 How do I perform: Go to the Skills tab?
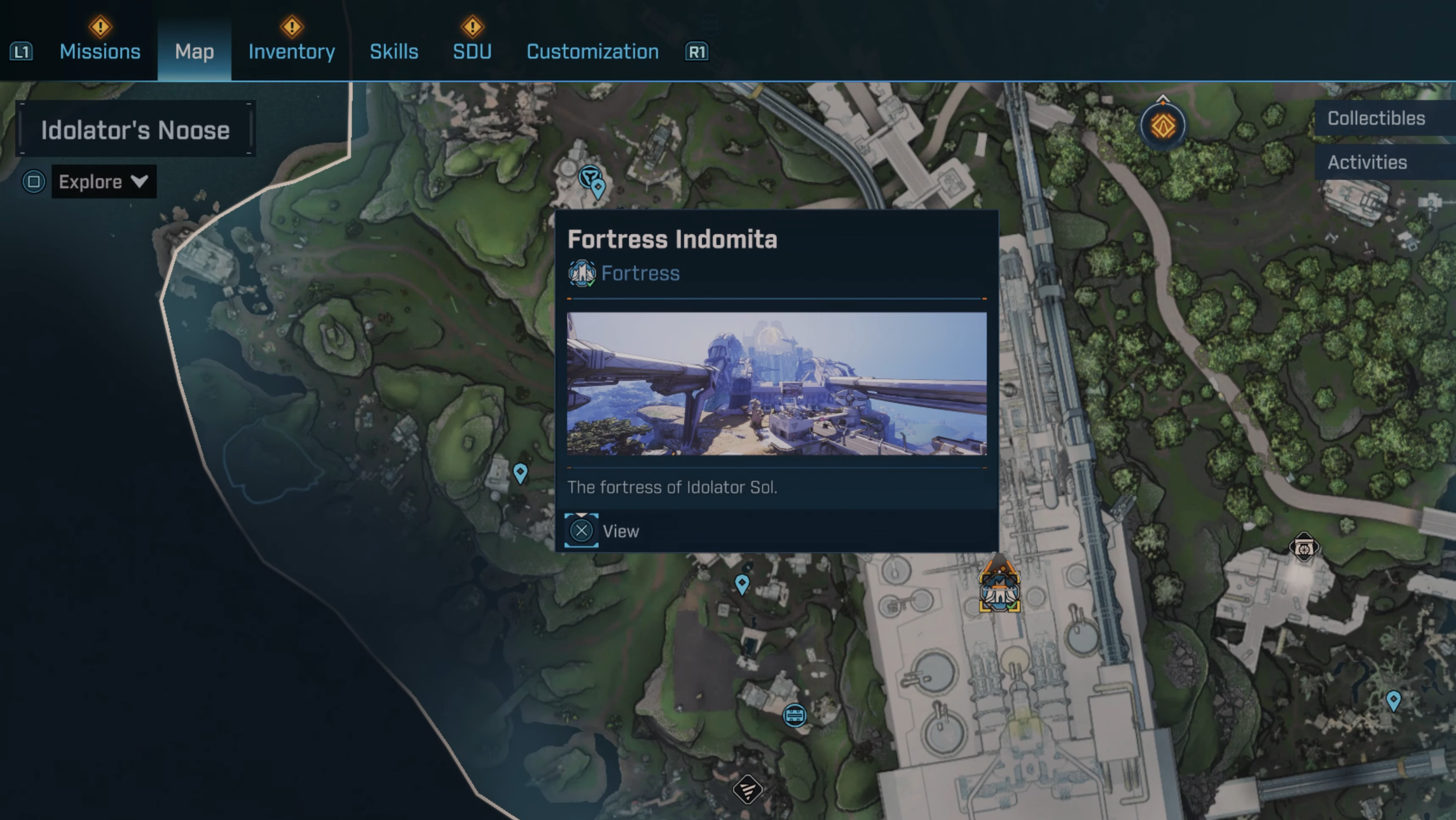coord(394,52)
